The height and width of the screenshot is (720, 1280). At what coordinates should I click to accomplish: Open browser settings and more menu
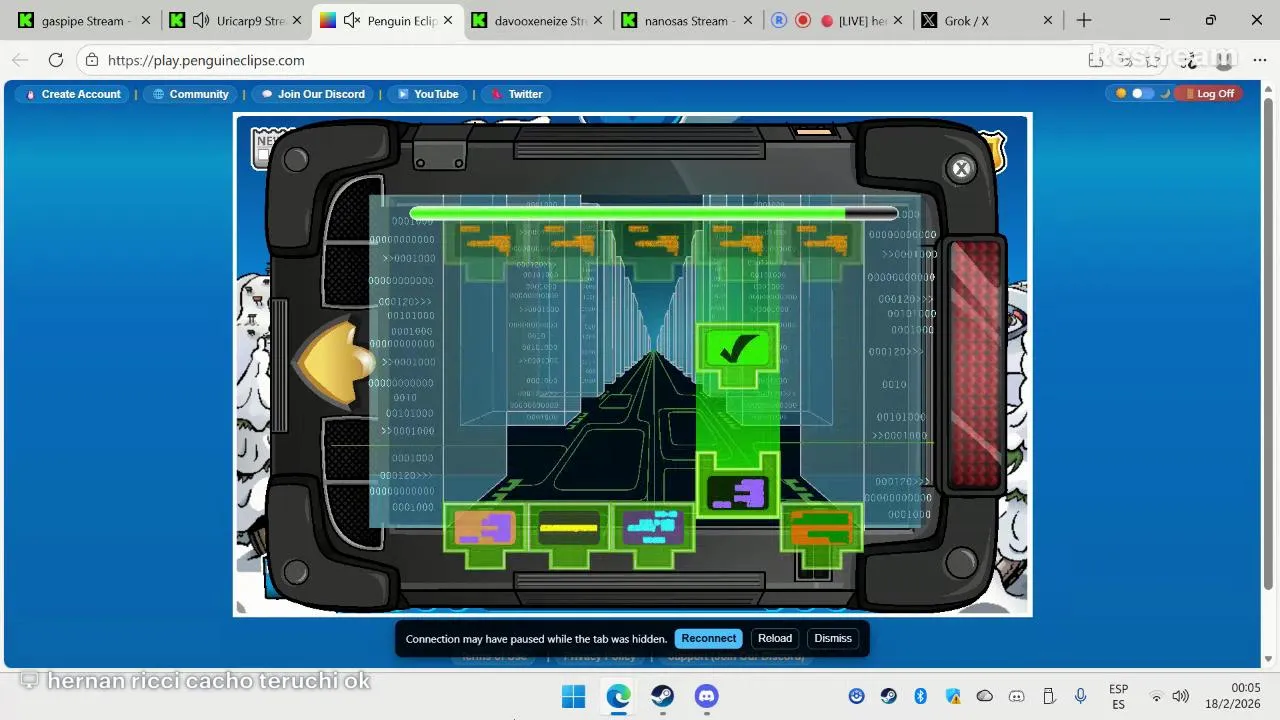click(1259, 60)
